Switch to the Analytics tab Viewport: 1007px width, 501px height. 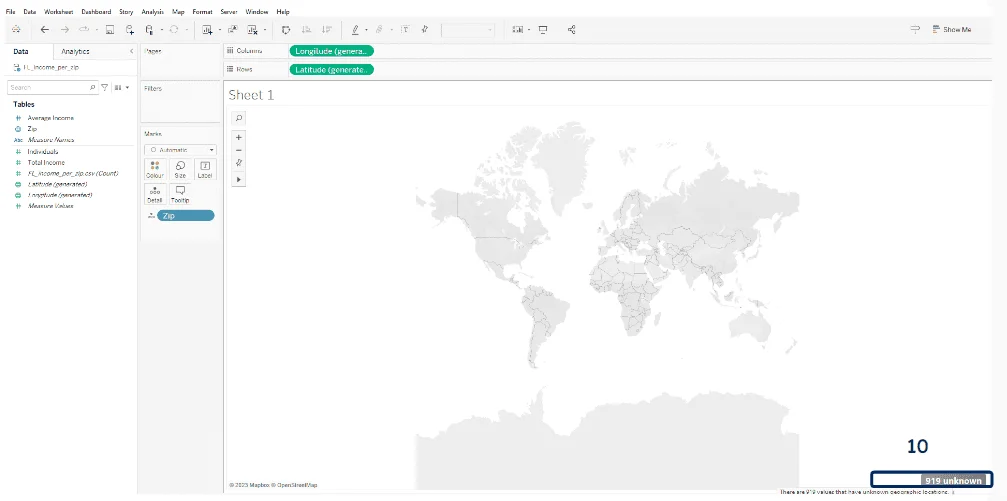tap(75, 51)
